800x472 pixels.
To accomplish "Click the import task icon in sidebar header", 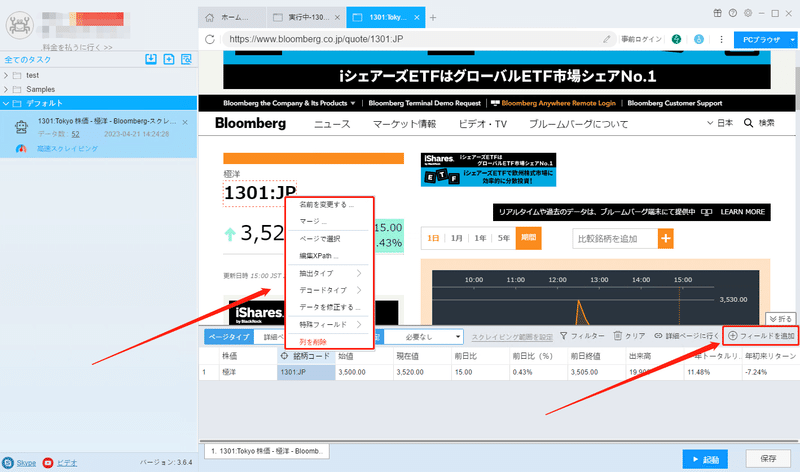I will point(151,59).
